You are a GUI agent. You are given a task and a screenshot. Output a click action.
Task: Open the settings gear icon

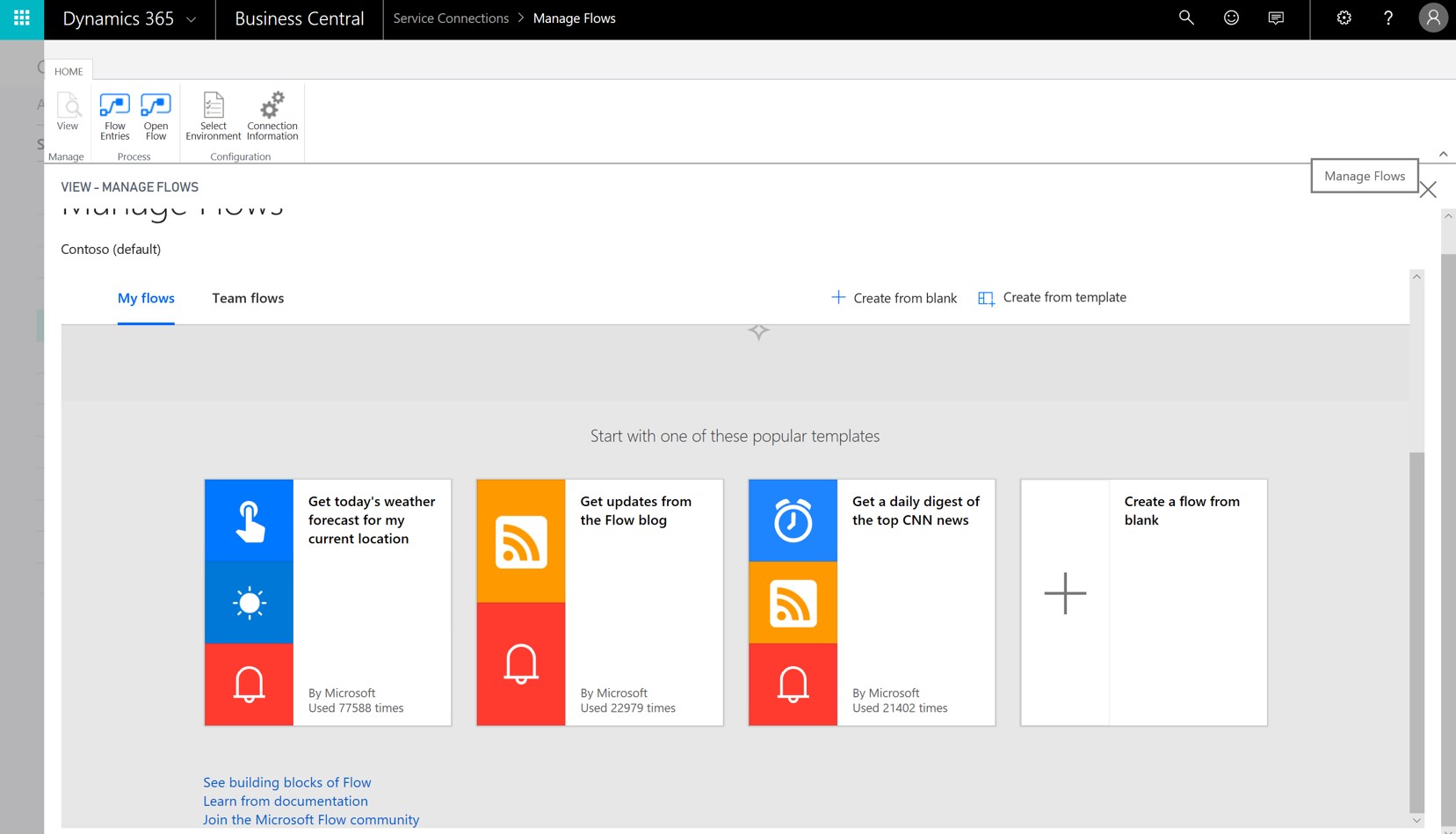click(1344, 18)
